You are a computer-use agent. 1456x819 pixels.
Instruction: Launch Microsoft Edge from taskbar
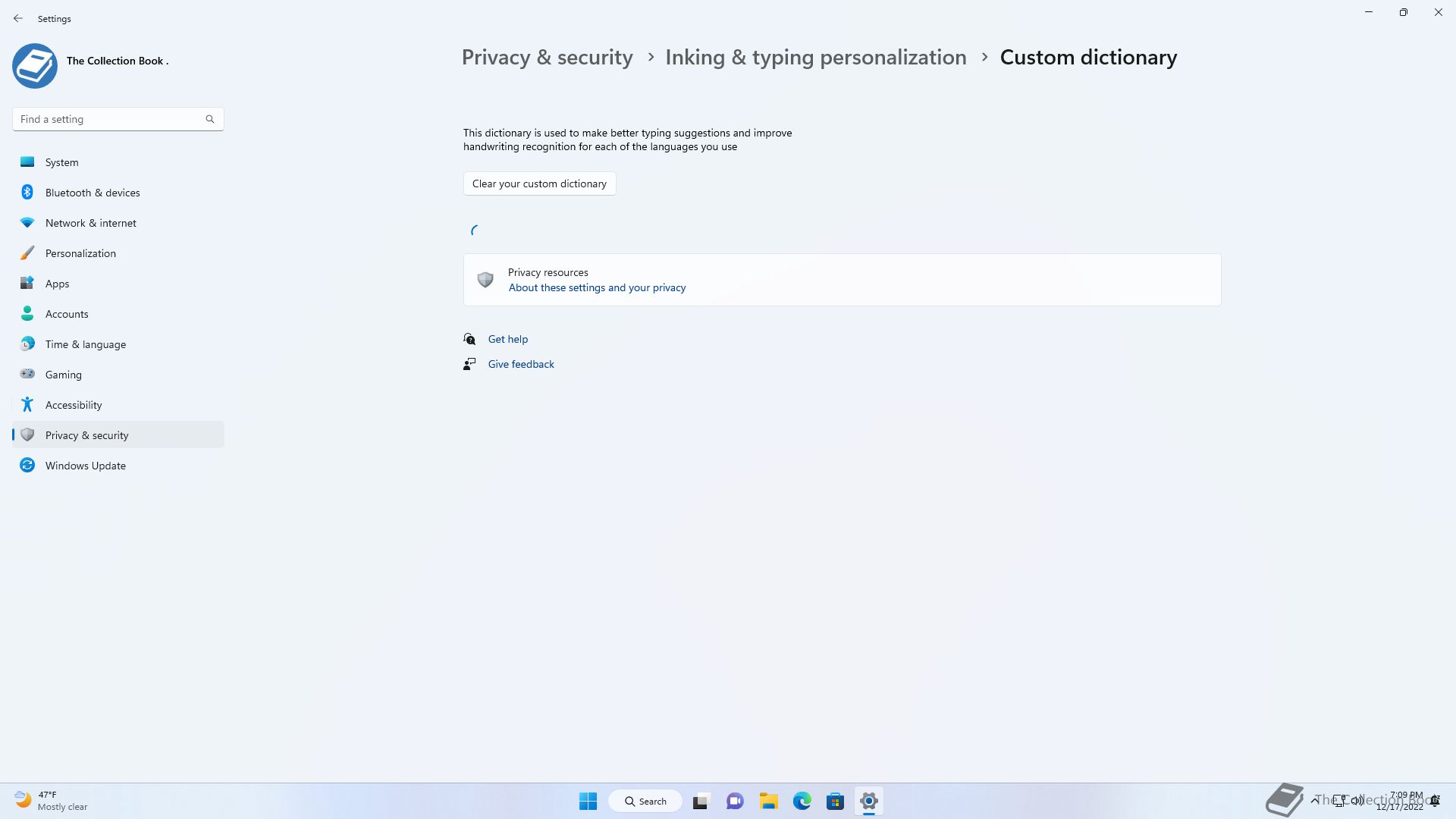pos(802,801)
